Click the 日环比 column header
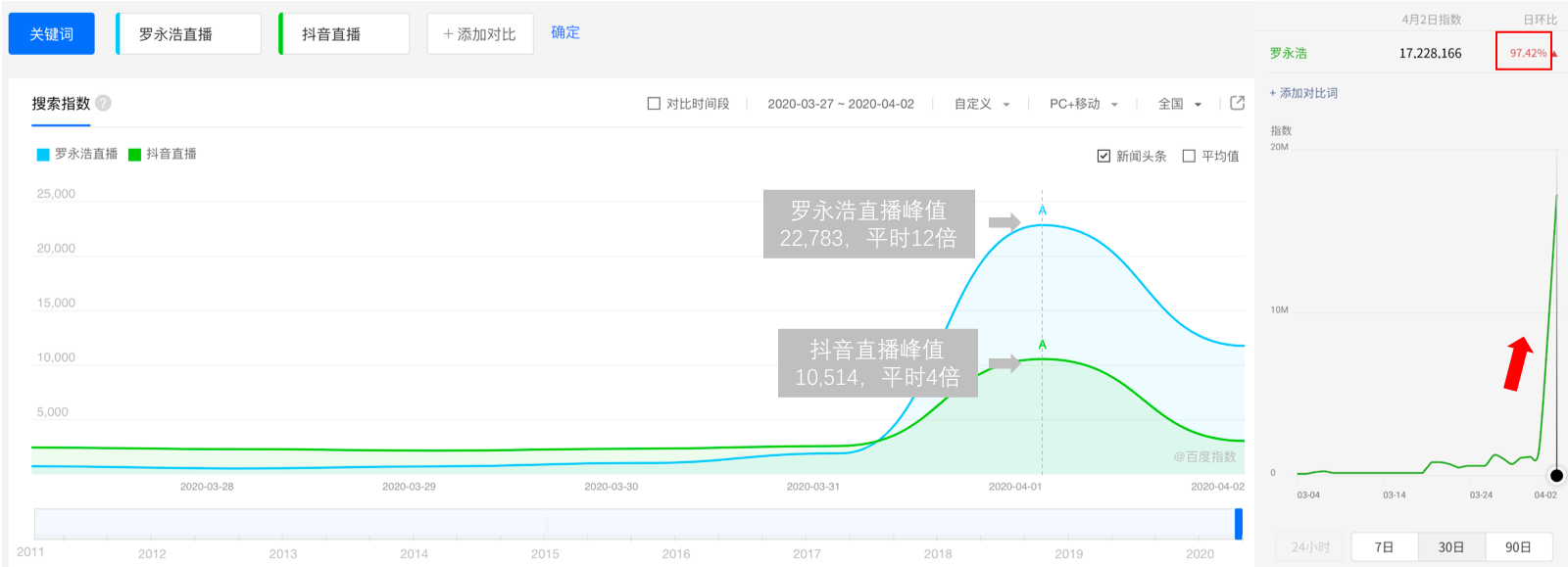The image size is (1568, 567). (1540, 20)
